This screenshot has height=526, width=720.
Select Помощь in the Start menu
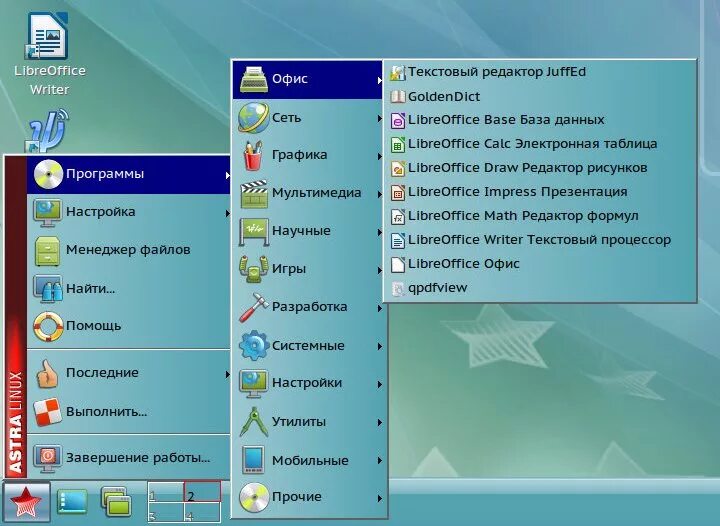pyautogui.click(x=129, y=326)
